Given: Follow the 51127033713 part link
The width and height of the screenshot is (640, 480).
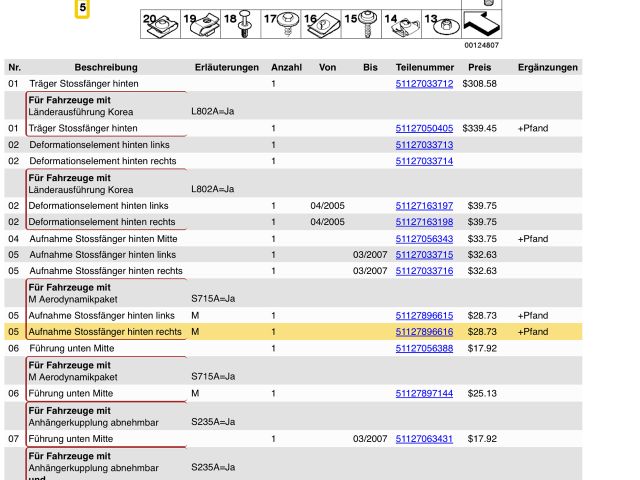Looking at the screenshot, I should click(424, 145).
